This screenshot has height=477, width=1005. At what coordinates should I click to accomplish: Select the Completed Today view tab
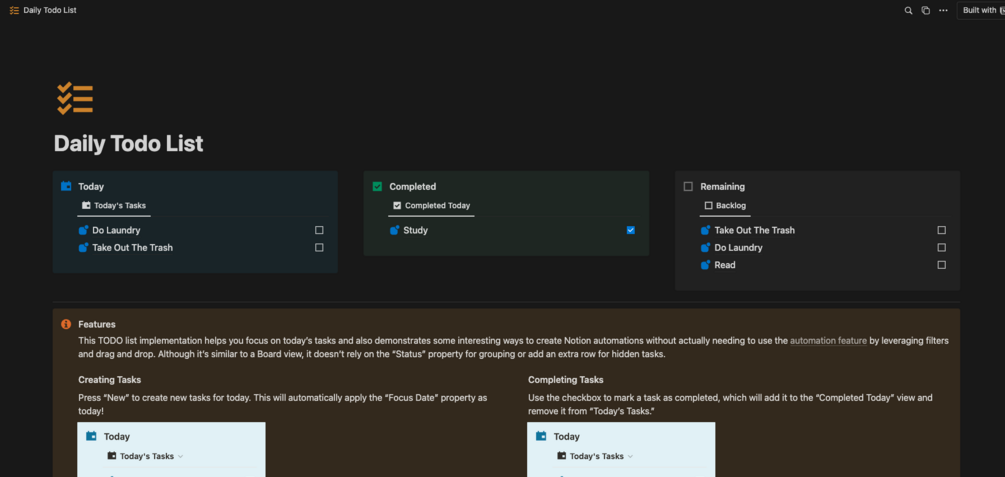(x=431, y=206)
